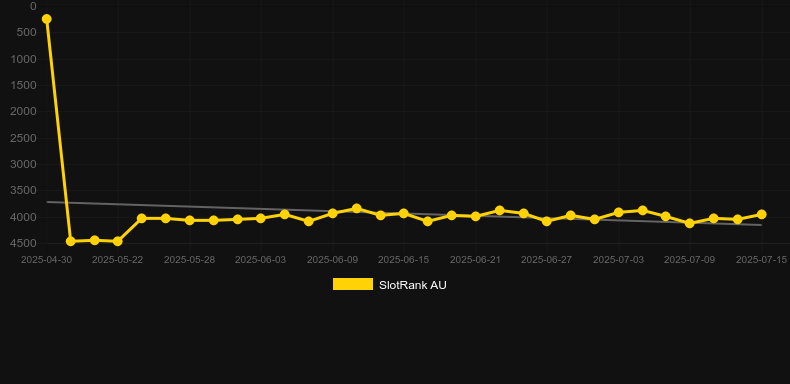The height and width of the screenshot is (384, 790).
Task: Click the 1000 y-axis label
Action: click(x=24, y=59)
